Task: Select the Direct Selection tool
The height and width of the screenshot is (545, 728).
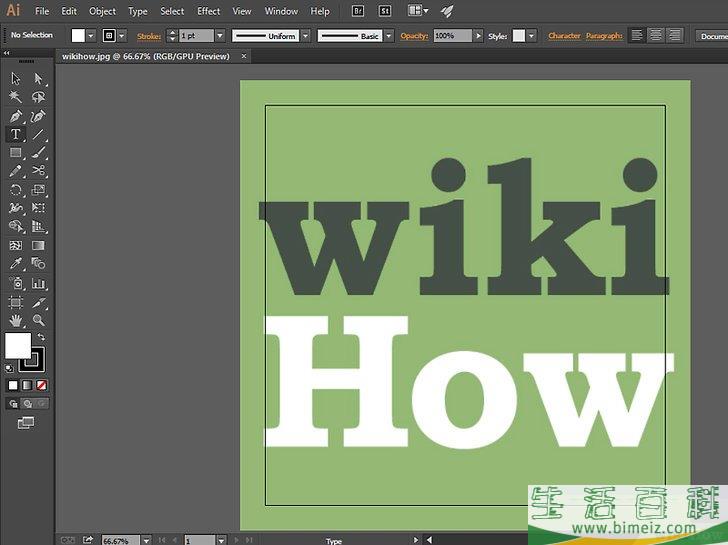Action: (x=38, y=78)
